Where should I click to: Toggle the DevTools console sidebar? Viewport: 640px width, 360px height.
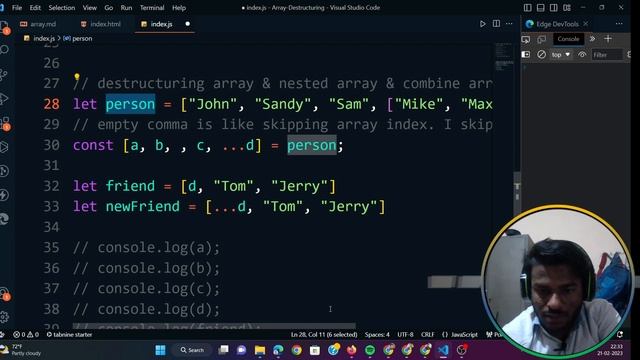(526, 54)
